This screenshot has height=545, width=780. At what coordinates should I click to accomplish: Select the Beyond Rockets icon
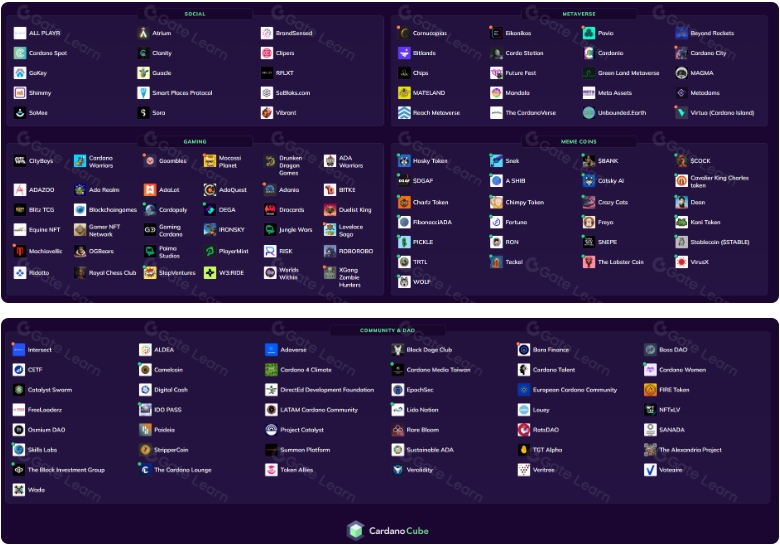682,33
